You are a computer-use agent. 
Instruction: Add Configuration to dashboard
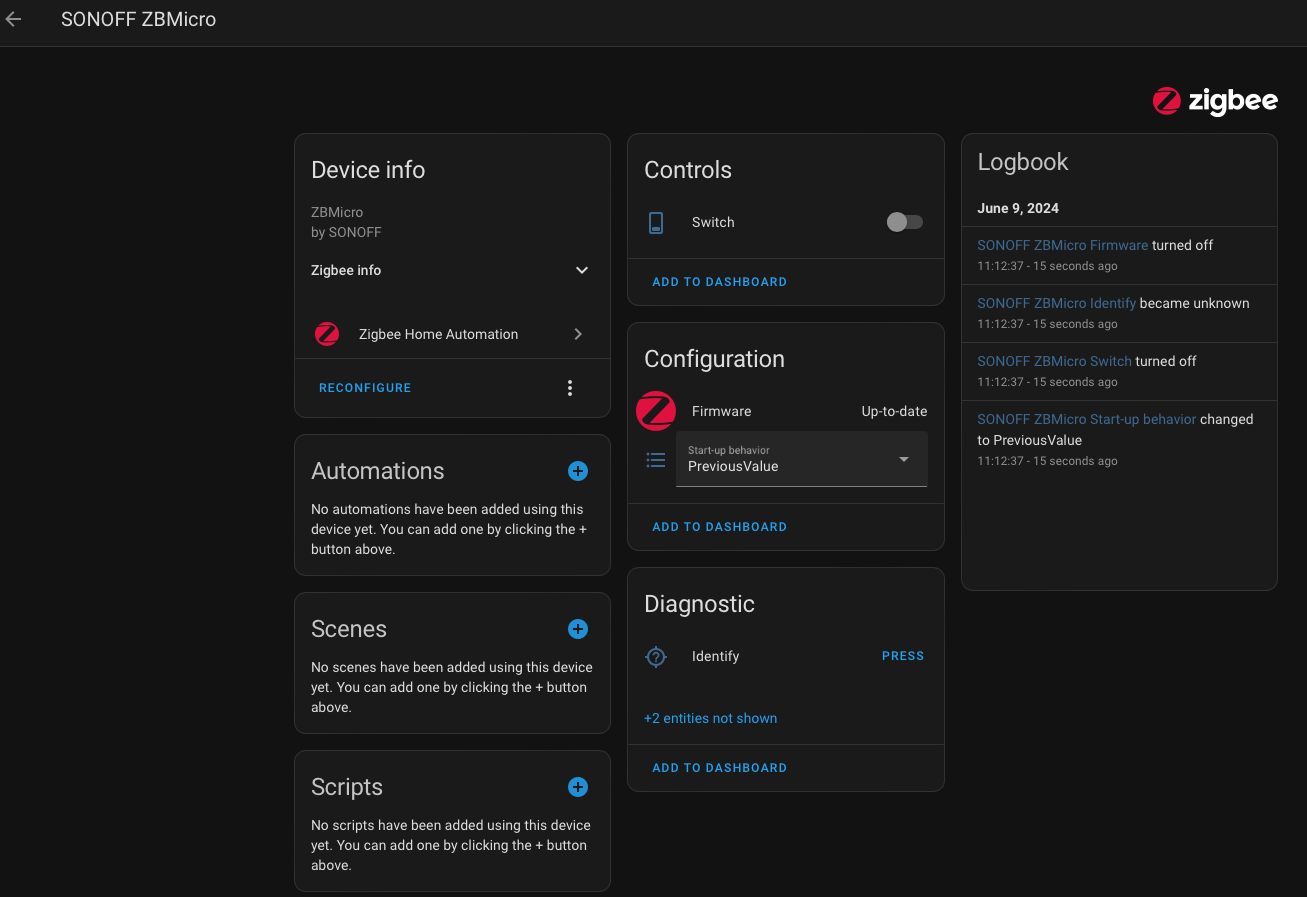pyautogui.click(x=720, y=527)
